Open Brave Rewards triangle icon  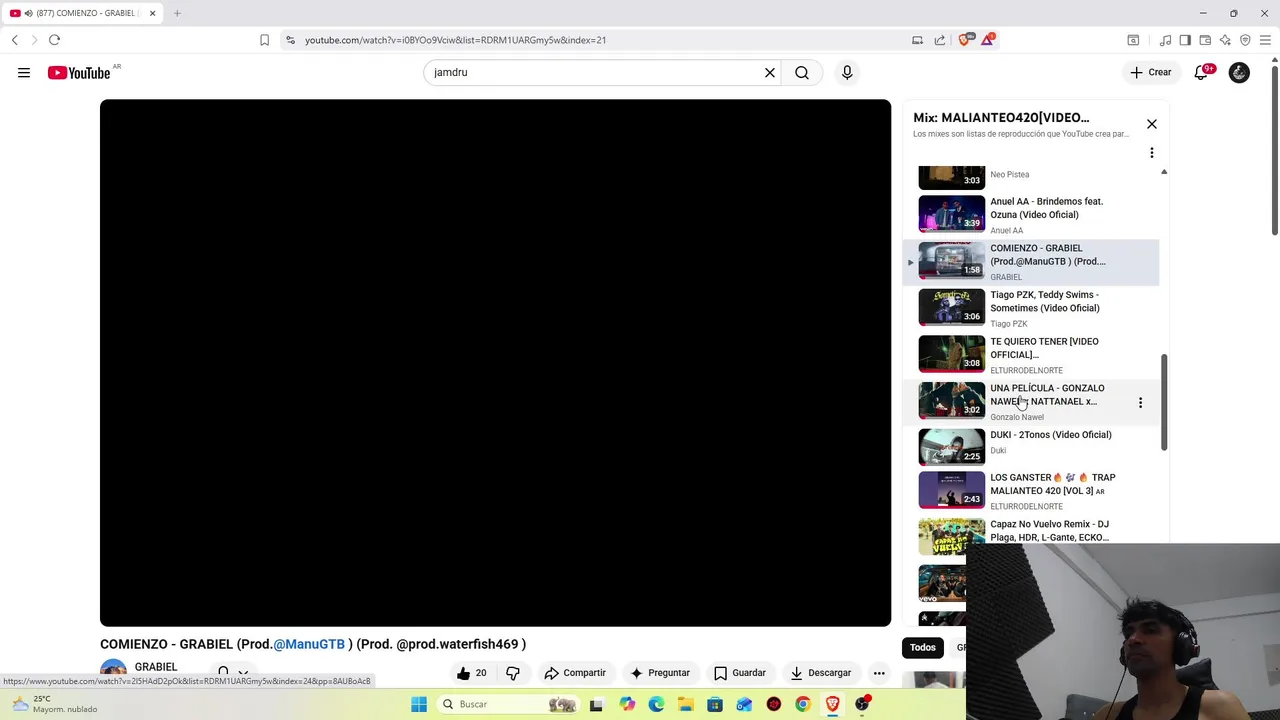[988, 40]
